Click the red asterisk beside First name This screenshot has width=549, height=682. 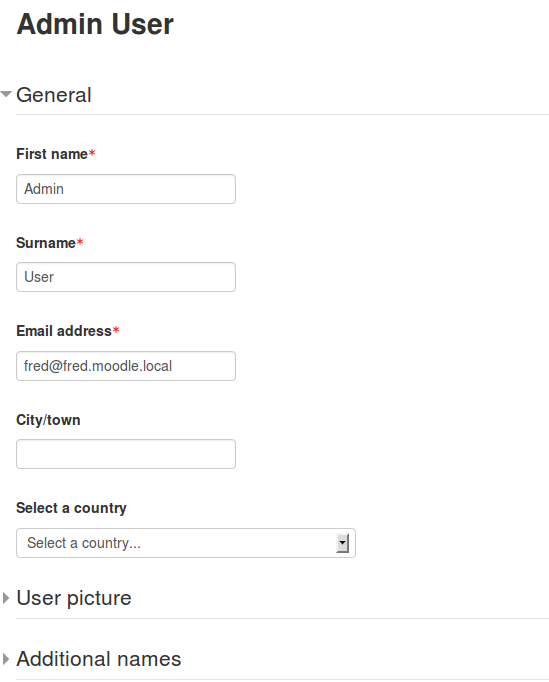[92, 153]
